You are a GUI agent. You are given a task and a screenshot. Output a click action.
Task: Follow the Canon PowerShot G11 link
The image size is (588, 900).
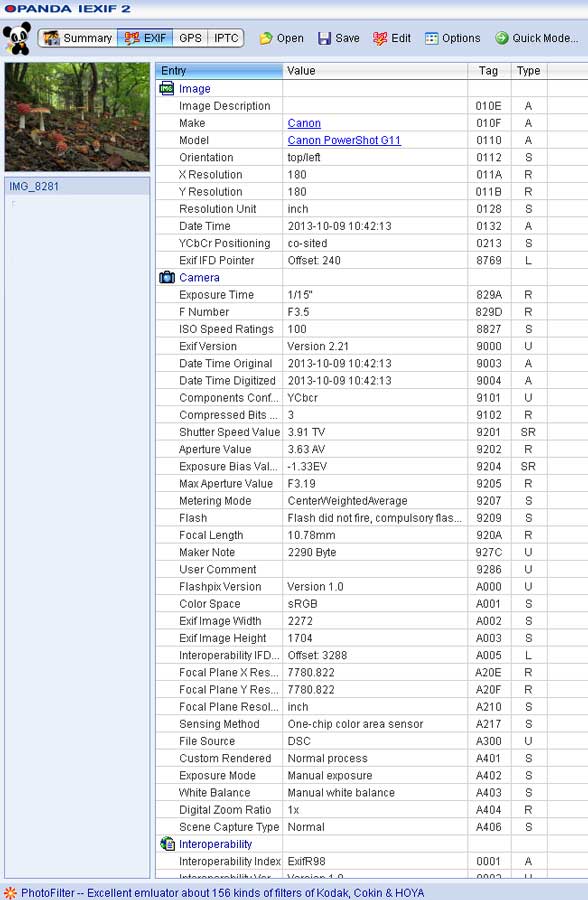point(344,140)
